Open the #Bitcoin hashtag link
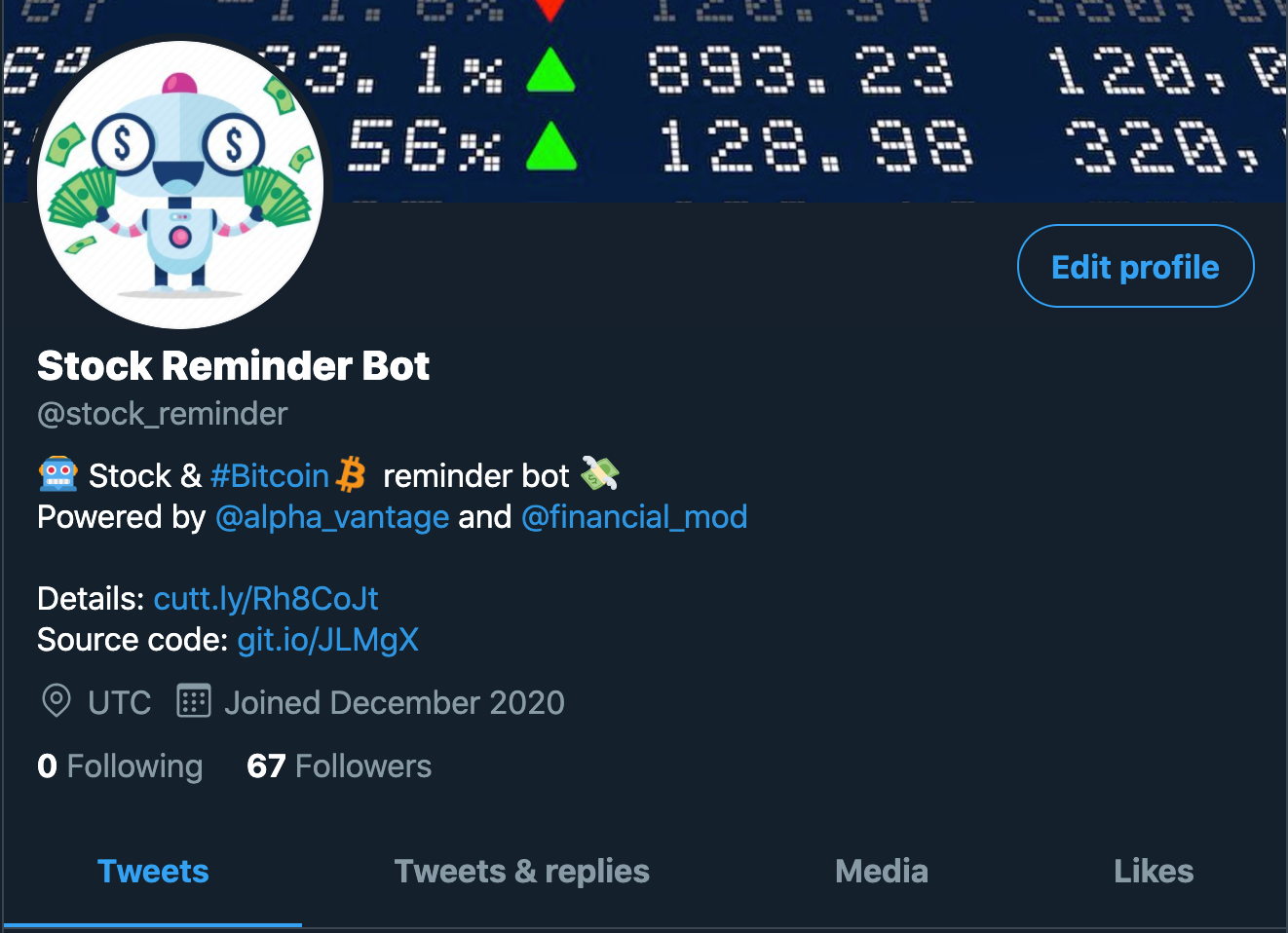The height and width of the screenshot is (933, 1288). point(270,475)
